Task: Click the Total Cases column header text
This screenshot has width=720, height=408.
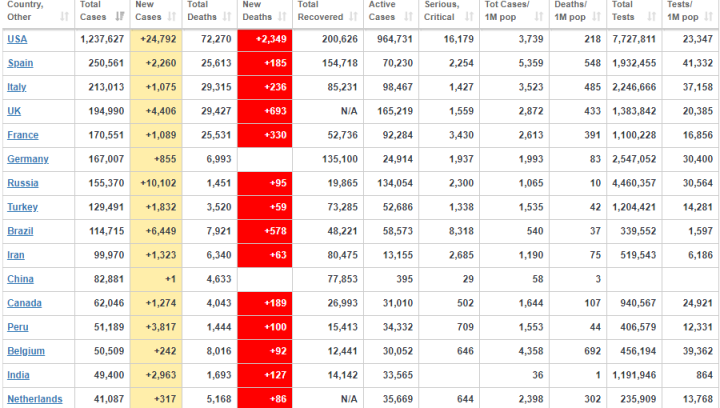Action: click(x=93, y=11)
